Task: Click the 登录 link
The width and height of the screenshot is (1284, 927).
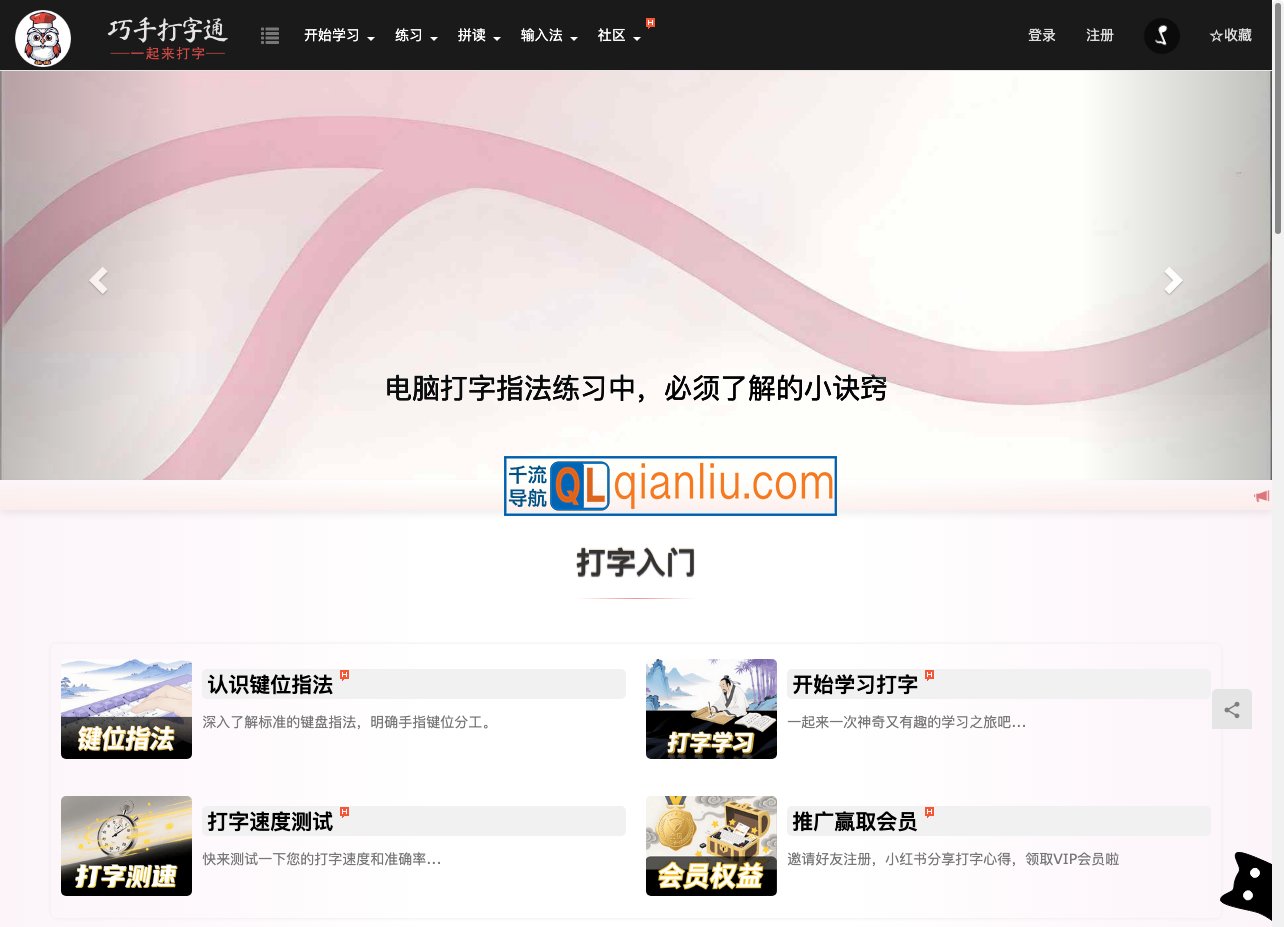Action: click(x=1041, y=34)
